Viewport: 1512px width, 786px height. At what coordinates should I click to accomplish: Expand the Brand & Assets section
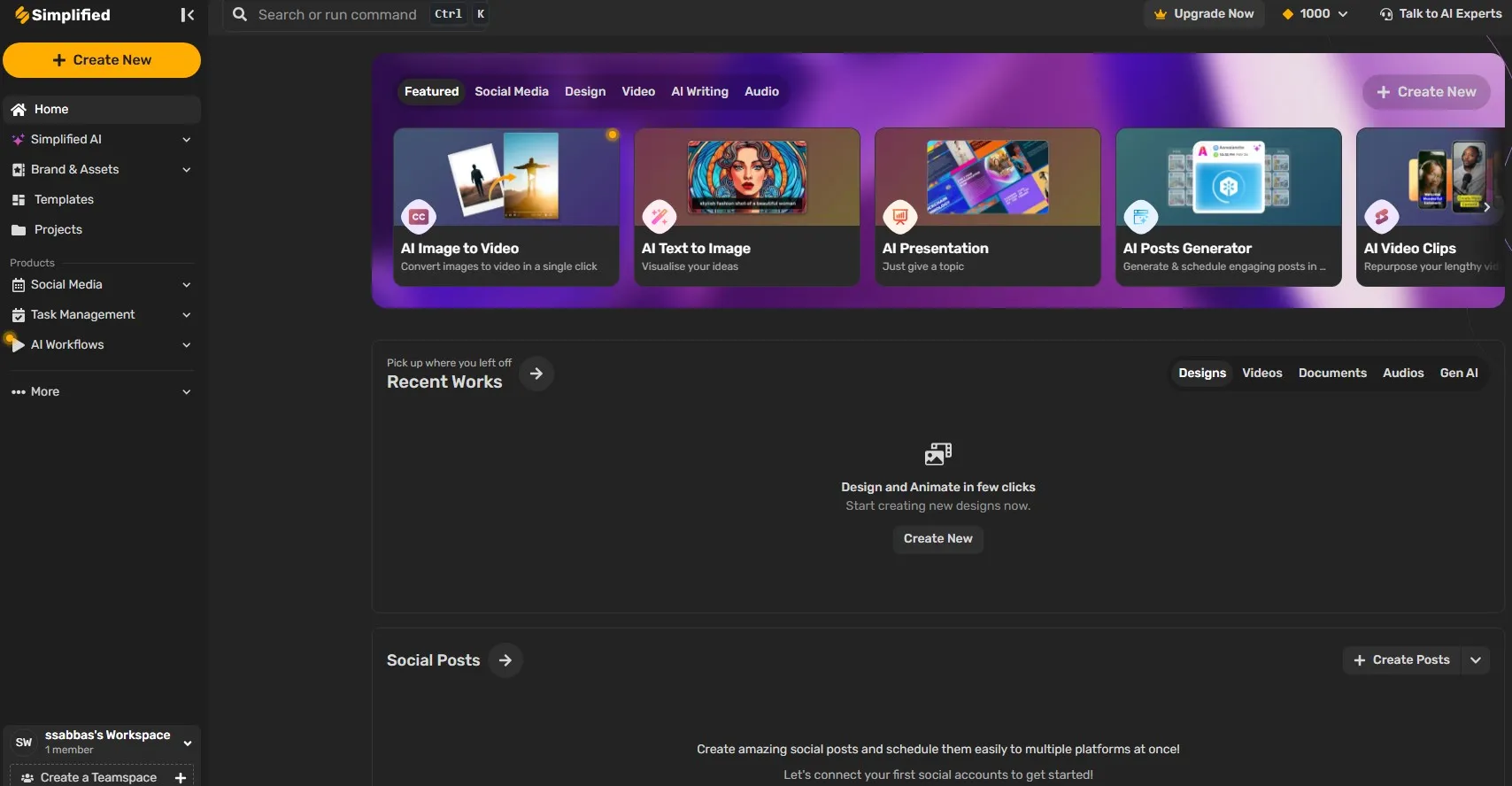point(187,170)
